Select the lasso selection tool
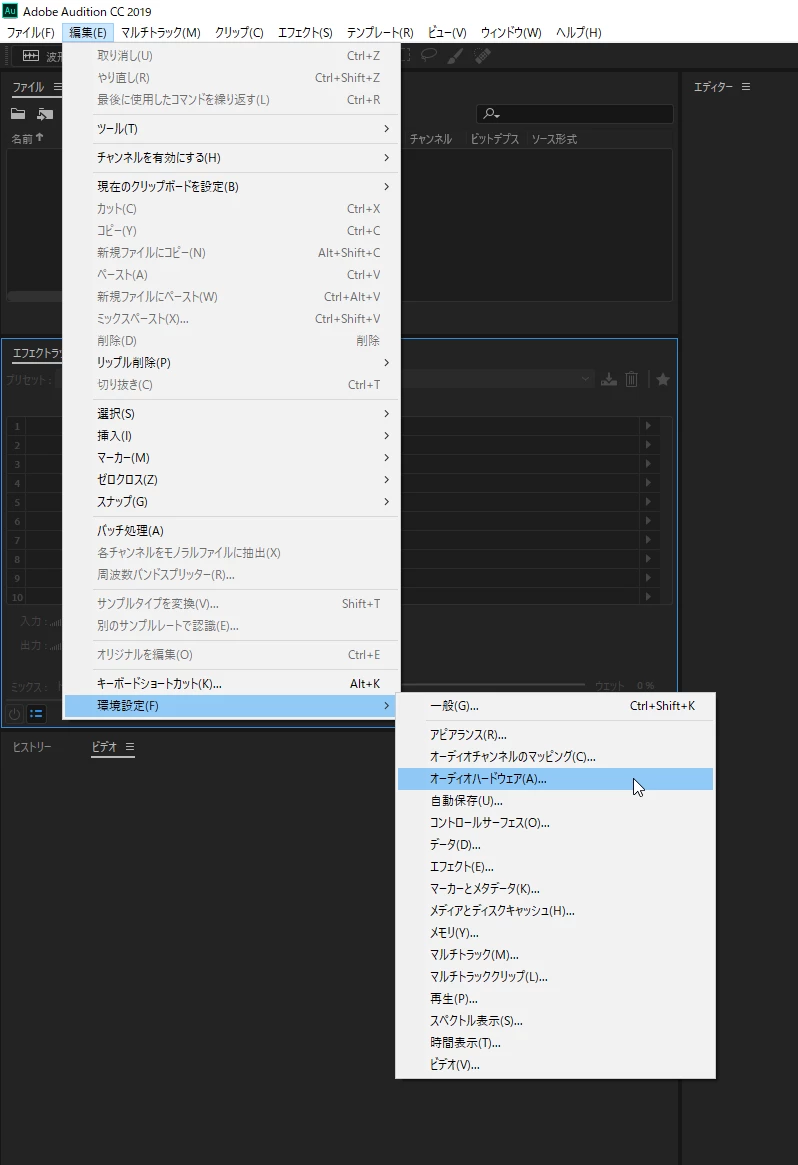 [x=429, y=55]
